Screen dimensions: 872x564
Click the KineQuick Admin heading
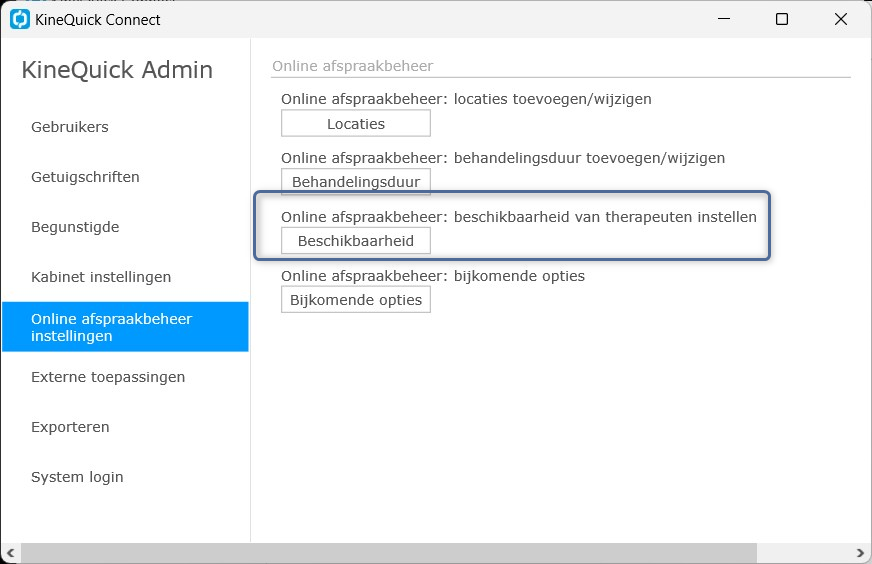tap(117, 70)
